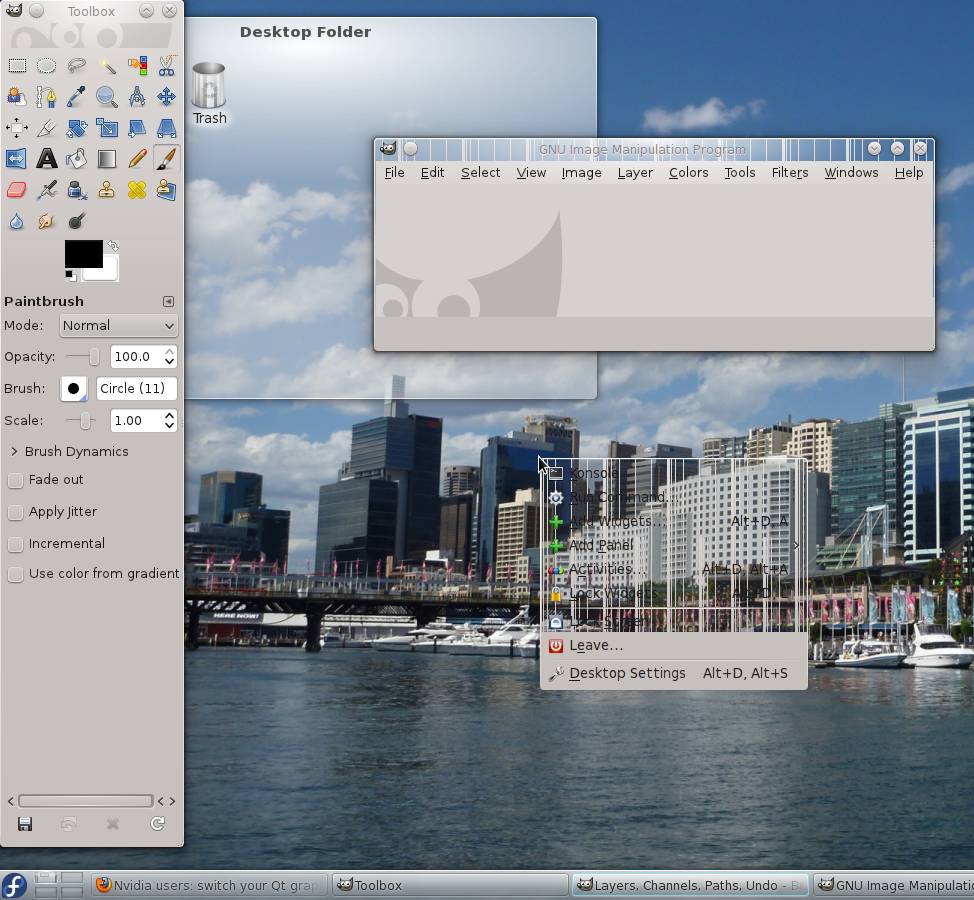This screenshot has width=974, height=900.
Task: Select the Eraser tool
Action: (17, 189)
